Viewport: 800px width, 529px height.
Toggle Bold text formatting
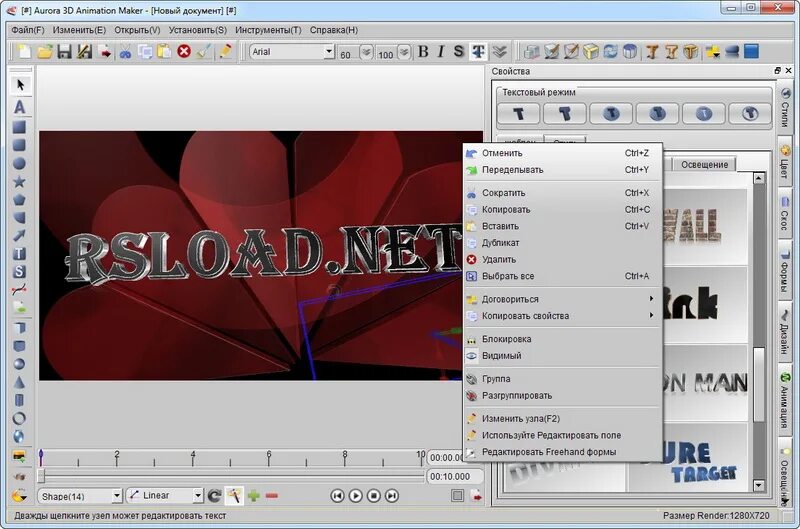click(423, 52)
